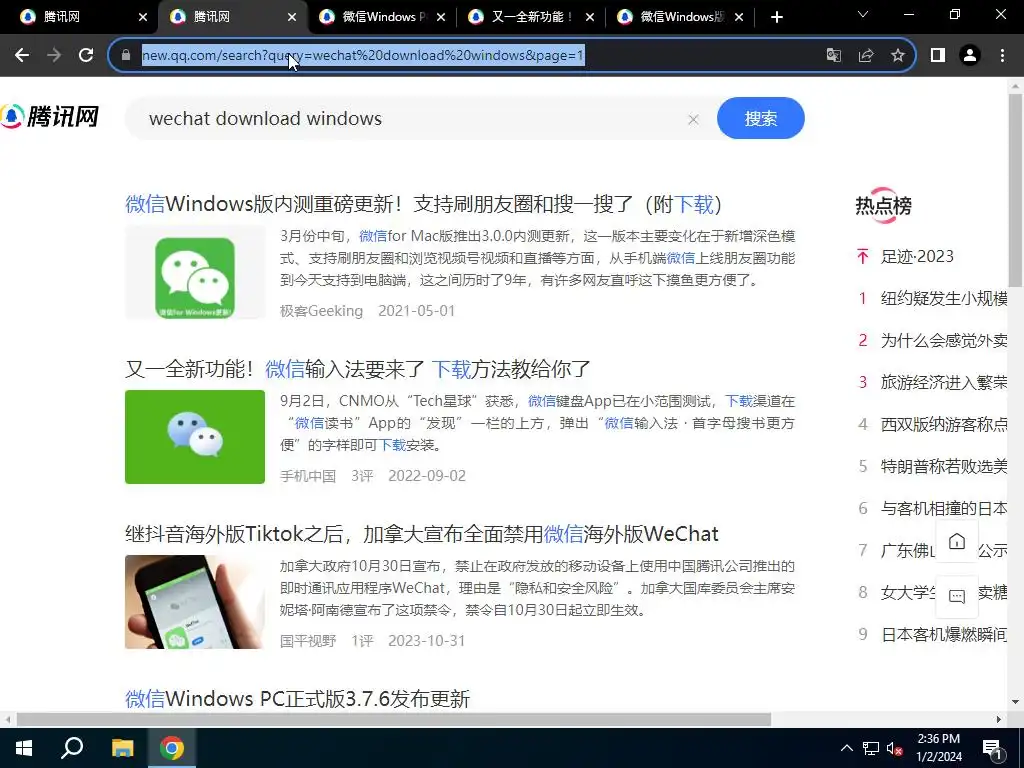Screen dimensions: 1024x768
Task: Open network status tray icon
Action: point(871,748)
